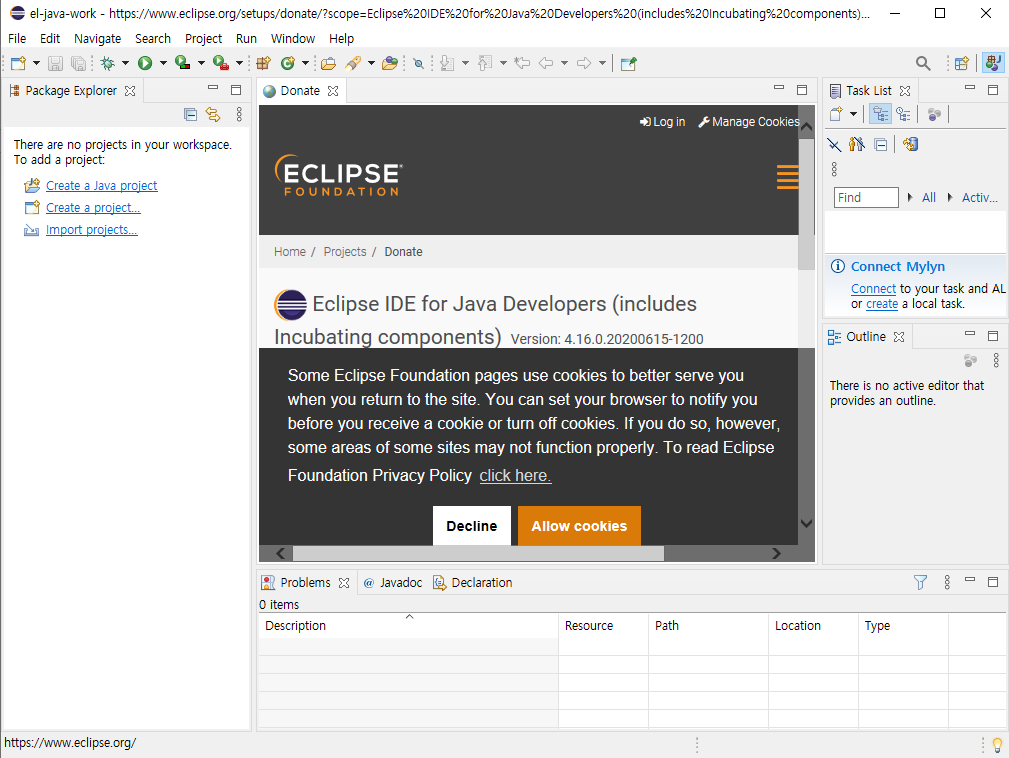Open the New wizard dropdown arrow

click(x=36, y=63)
